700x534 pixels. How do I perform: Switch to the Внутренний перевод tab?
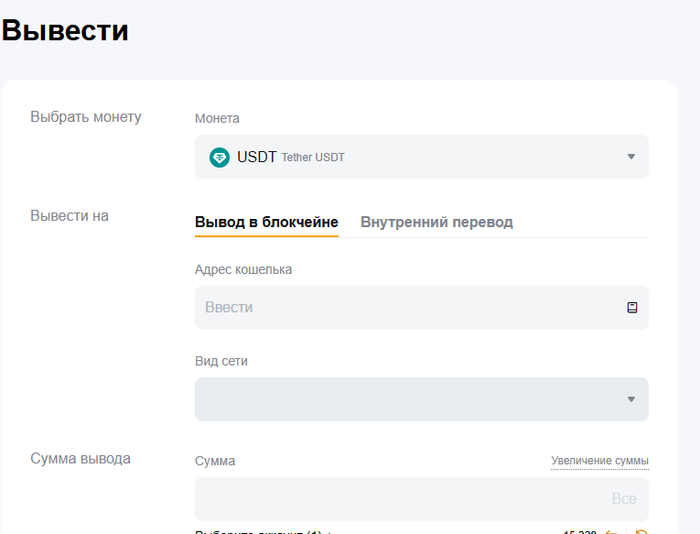coord(436,222)
